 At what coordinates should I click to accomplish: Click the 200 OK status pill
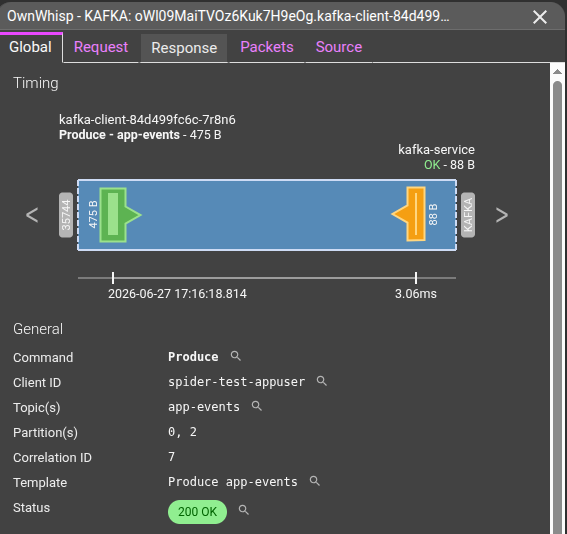tap(197, 512)
